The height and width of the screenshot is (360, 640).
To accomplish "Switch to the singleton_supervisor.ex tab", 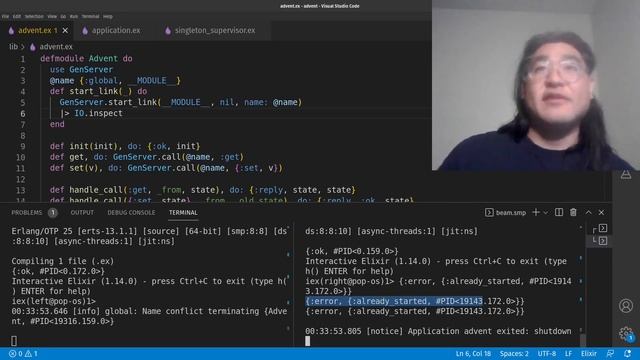I will [215, 31].
